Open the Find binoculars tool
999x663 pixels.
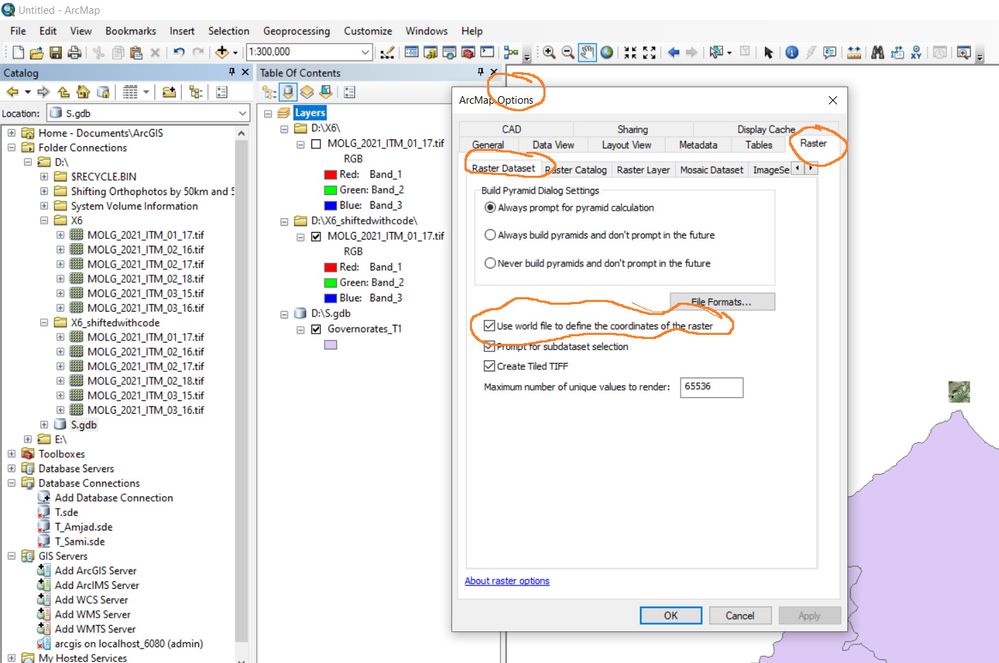point(877,52)
